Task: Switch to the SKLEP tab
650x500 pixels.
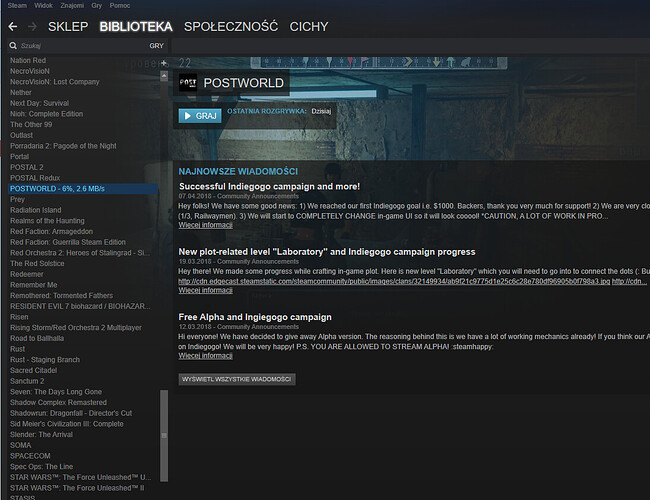Action: pos(68,27)
